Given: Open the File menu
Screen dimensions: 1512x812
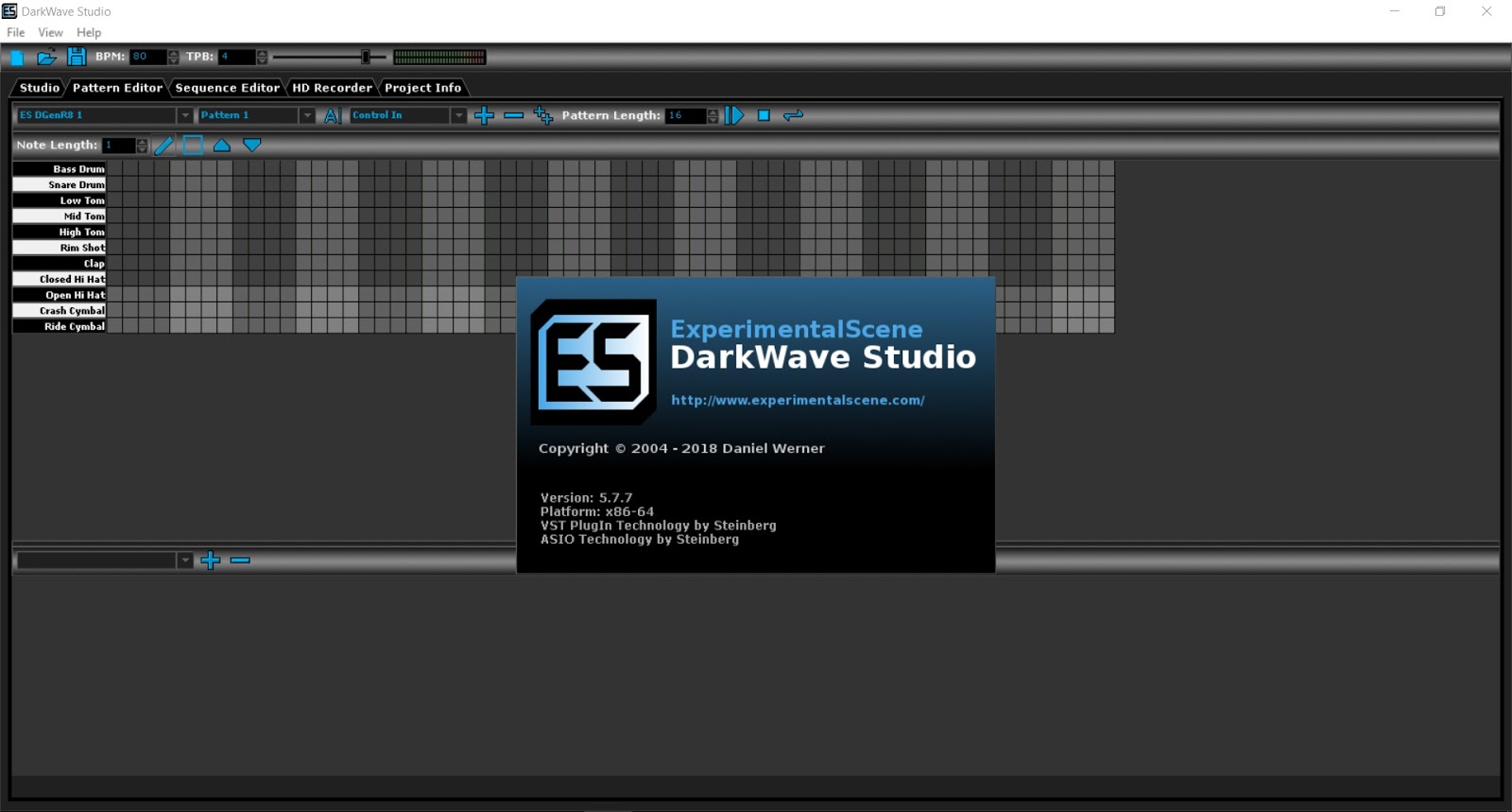Looking at the screenshot, I should point(16,32).
